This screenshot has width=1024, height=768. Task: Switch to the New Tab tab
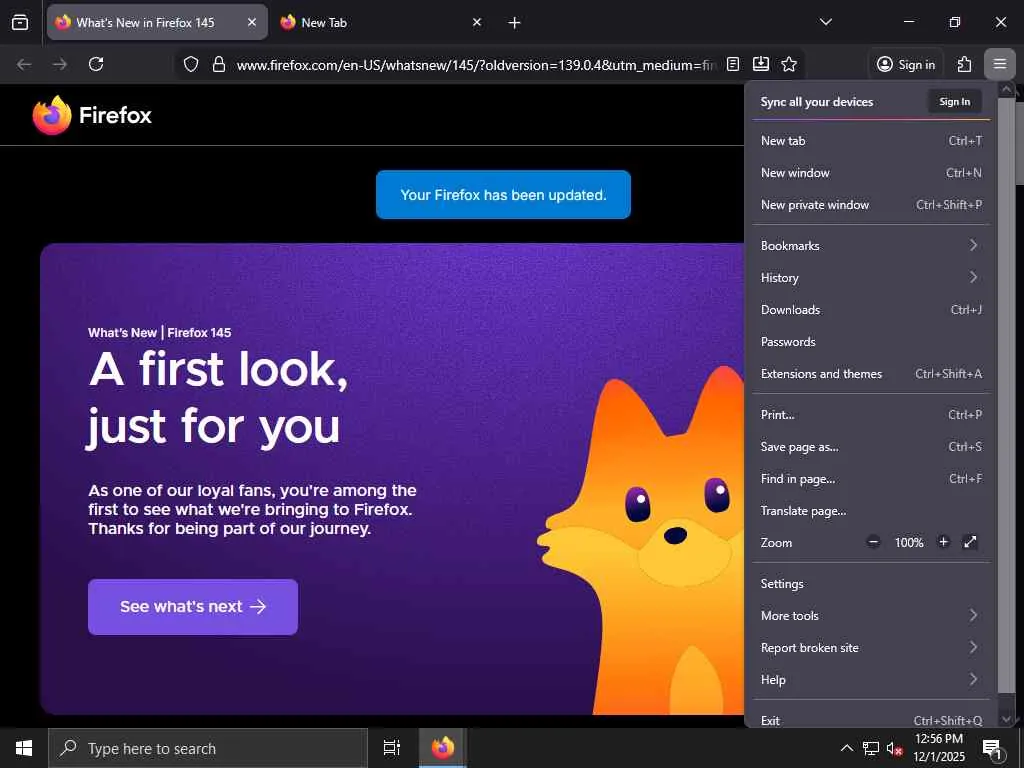[382, 22]
